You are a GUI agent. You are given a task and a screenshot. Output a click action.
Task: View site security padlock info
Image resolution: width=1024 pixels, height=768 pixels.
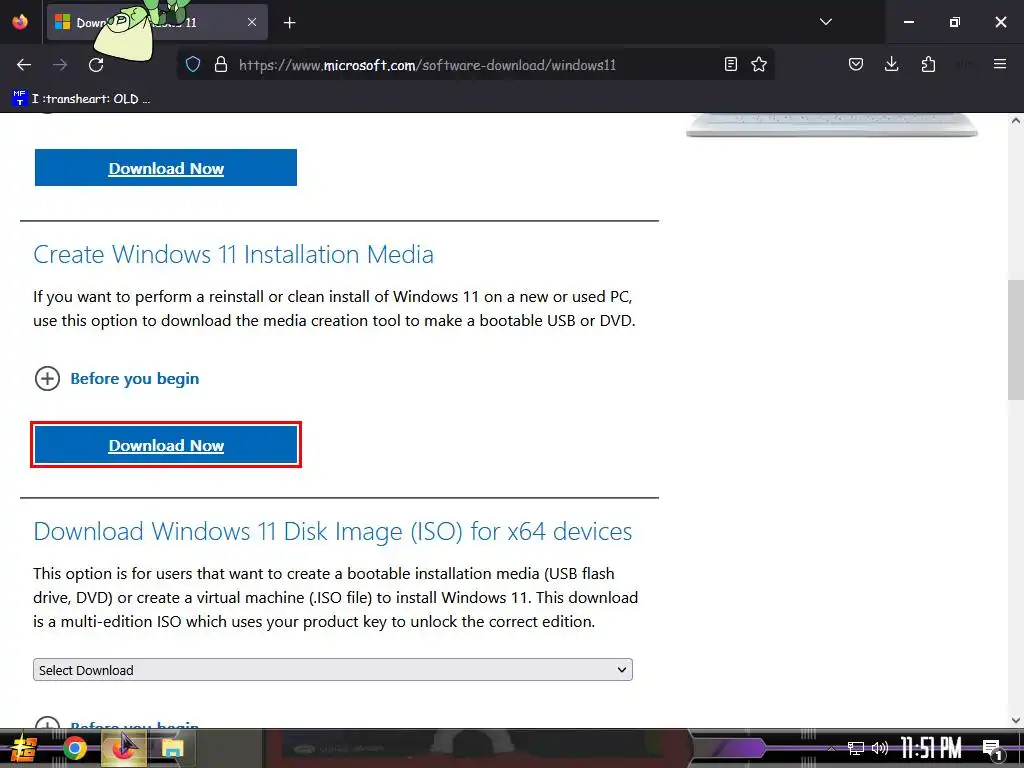click(x=221, y=65)
